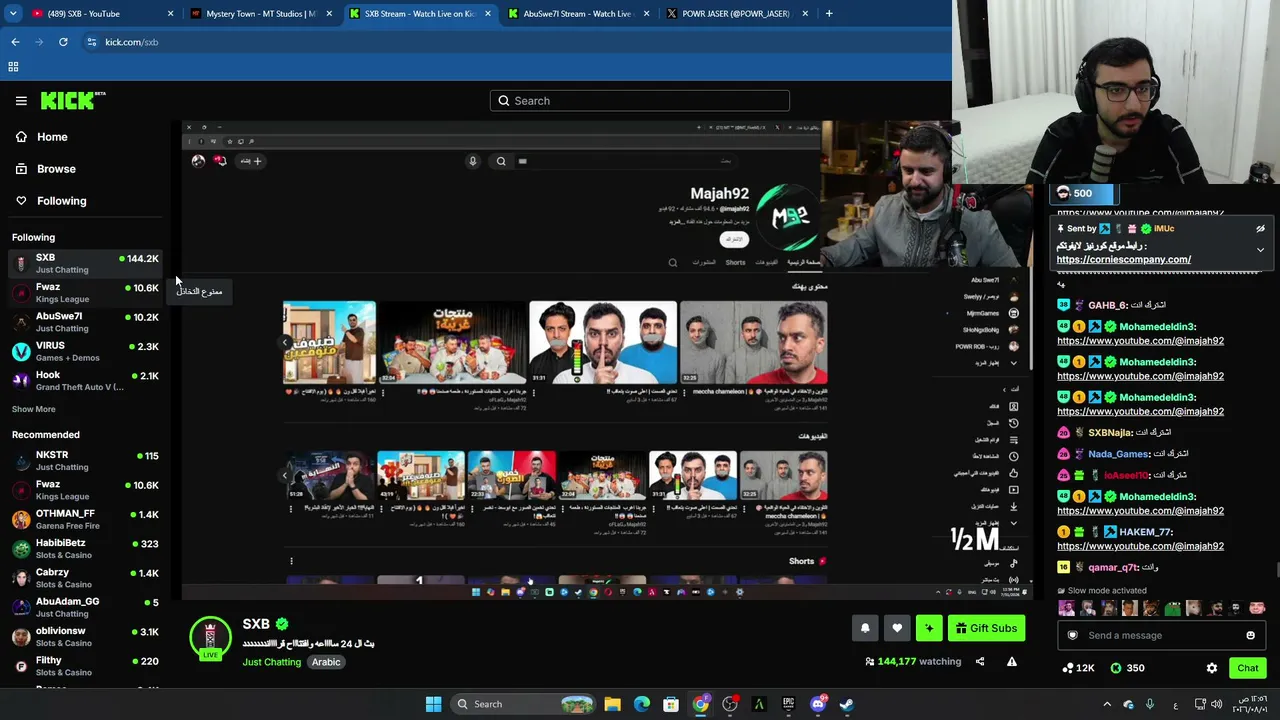Click the Gift Subs button
The image size is (1280, 720).
pyautogui.click(x=986, y=628)
